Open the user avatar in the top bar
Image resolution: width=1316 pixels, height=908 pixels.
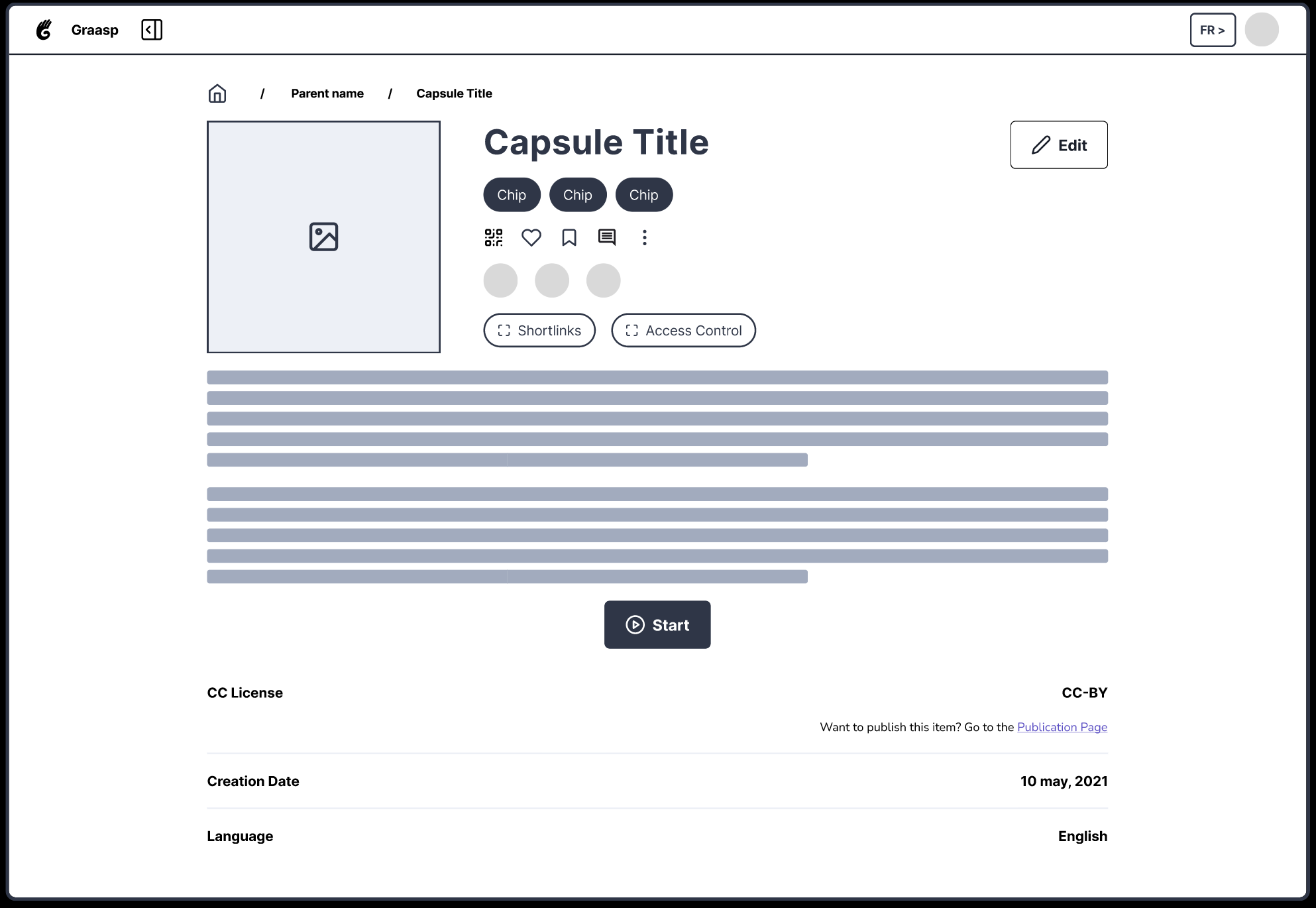[1262, 29]
